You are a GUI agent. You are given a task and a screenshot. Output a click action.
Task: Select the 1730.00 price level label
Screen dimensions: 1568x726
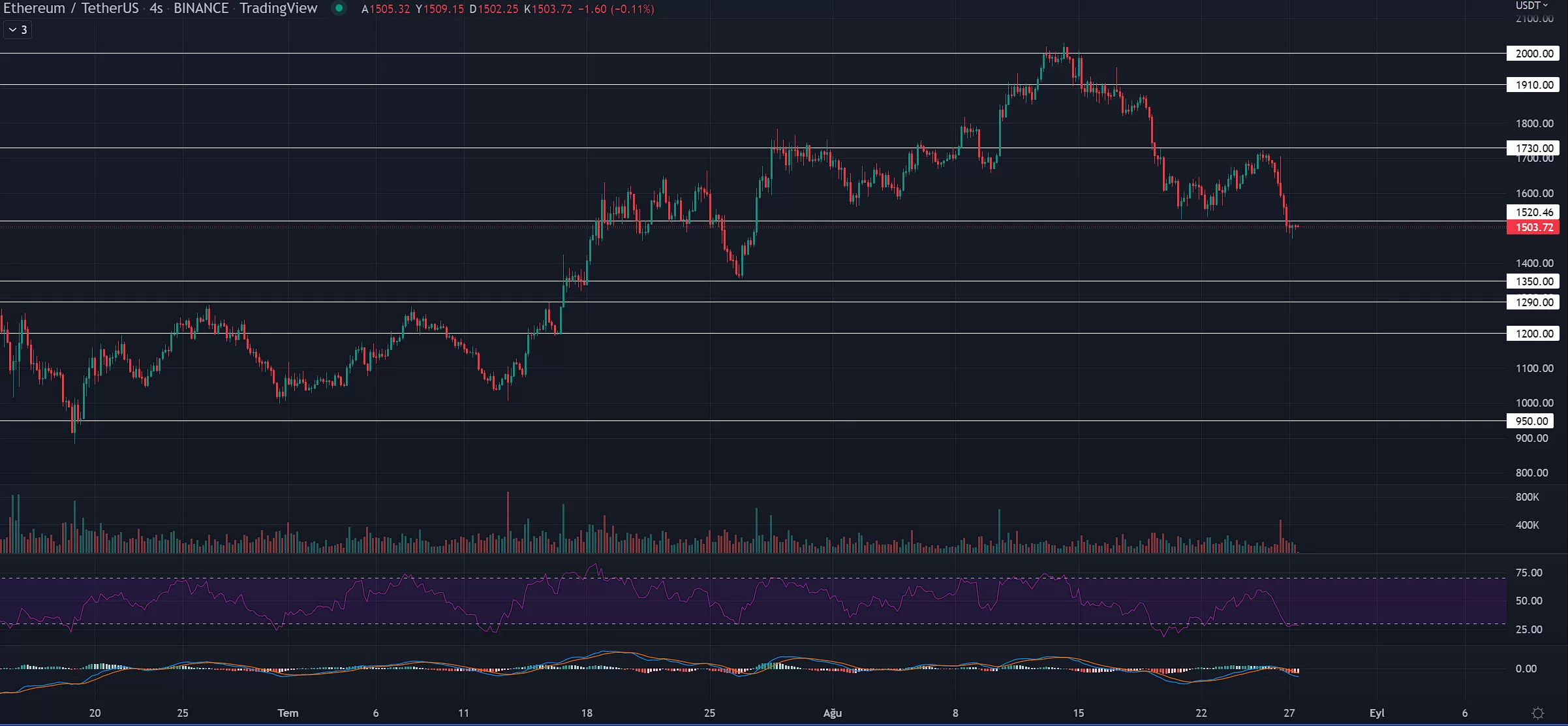click(1533, 148)
